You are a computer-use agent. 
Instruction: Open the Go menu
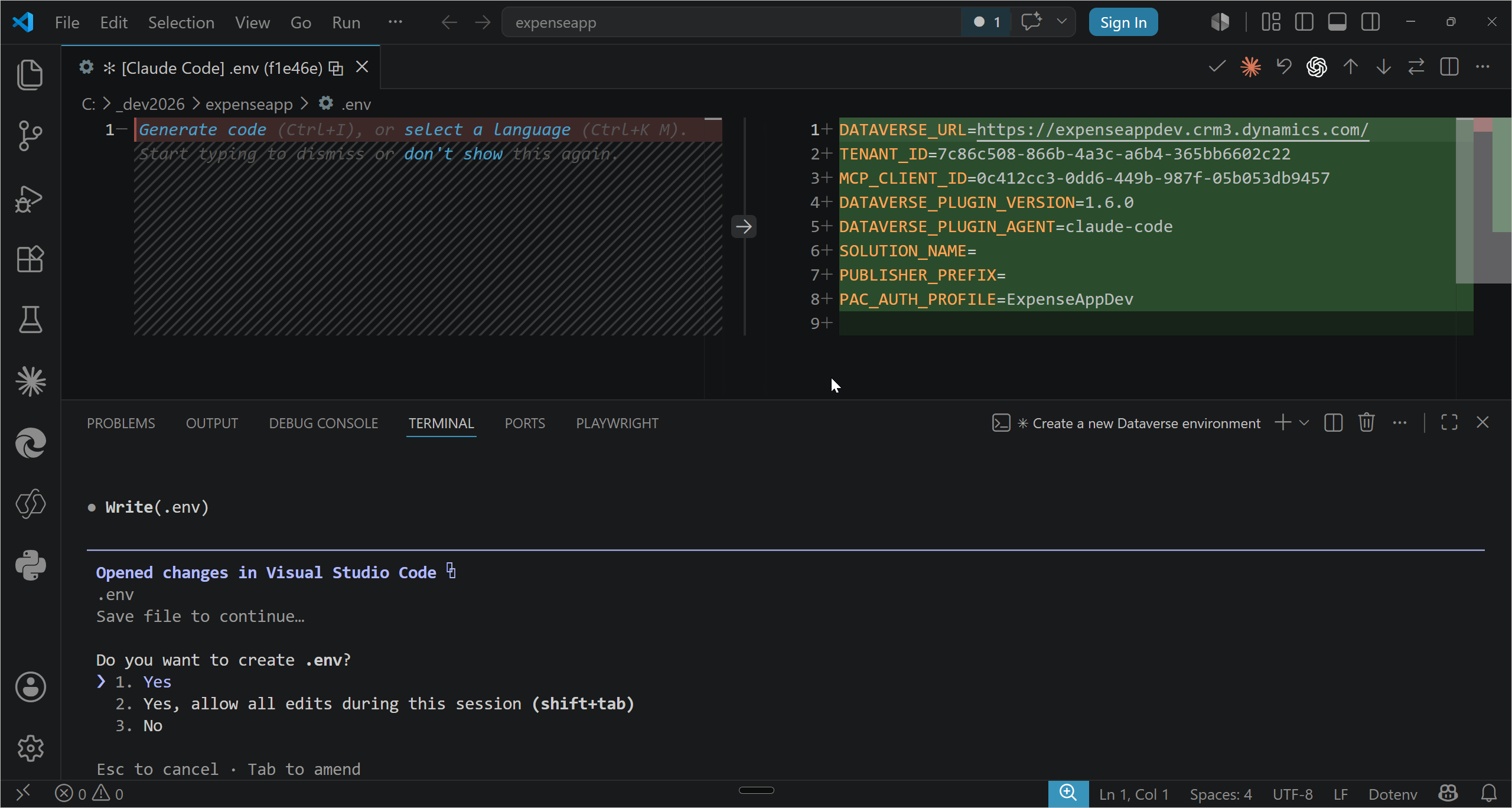coord(301,22)
